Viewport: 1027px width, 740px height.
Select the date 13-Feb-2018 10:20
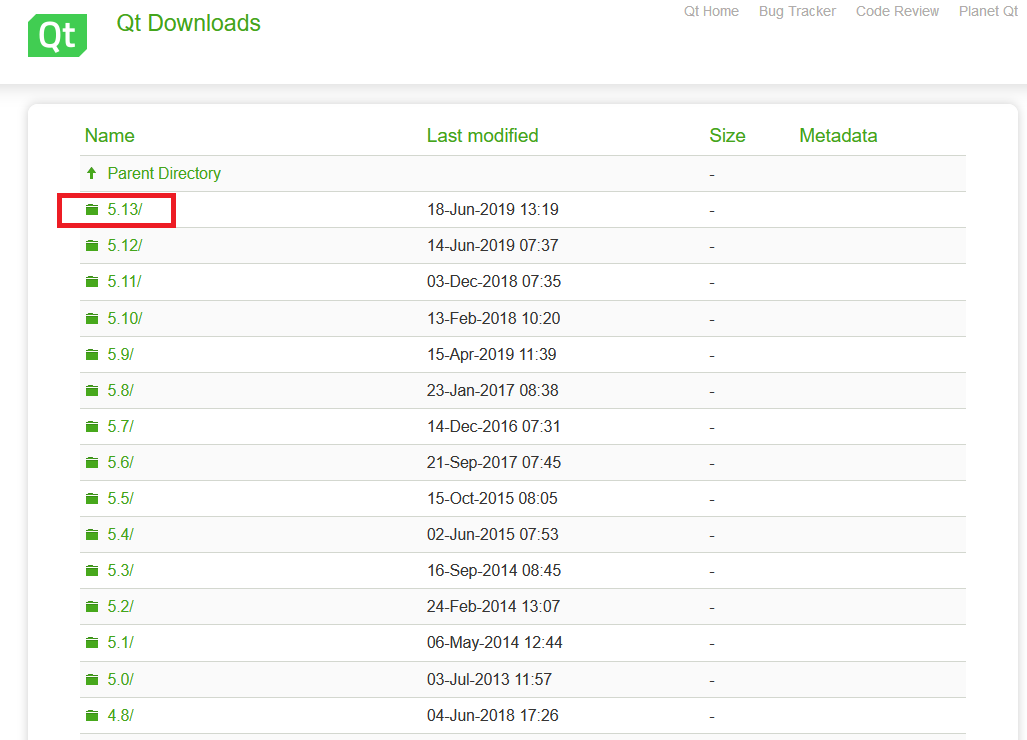(x=494, y=318)
